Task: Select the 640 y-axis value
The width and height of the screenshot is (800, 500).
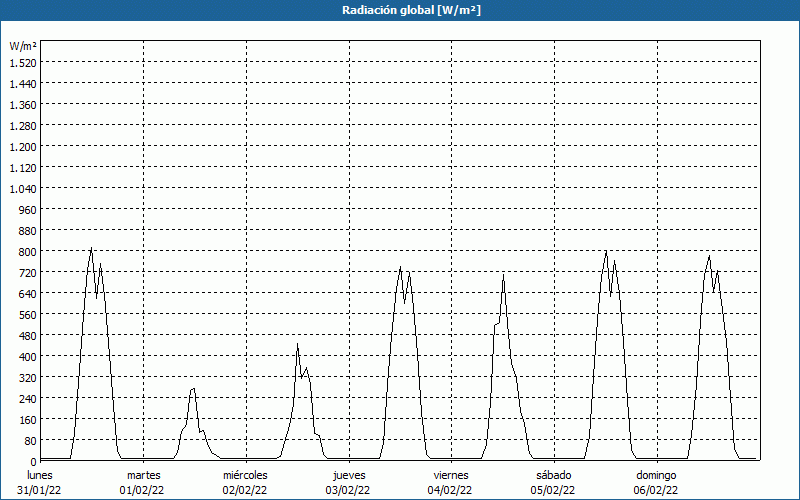Action: (28, 293)
